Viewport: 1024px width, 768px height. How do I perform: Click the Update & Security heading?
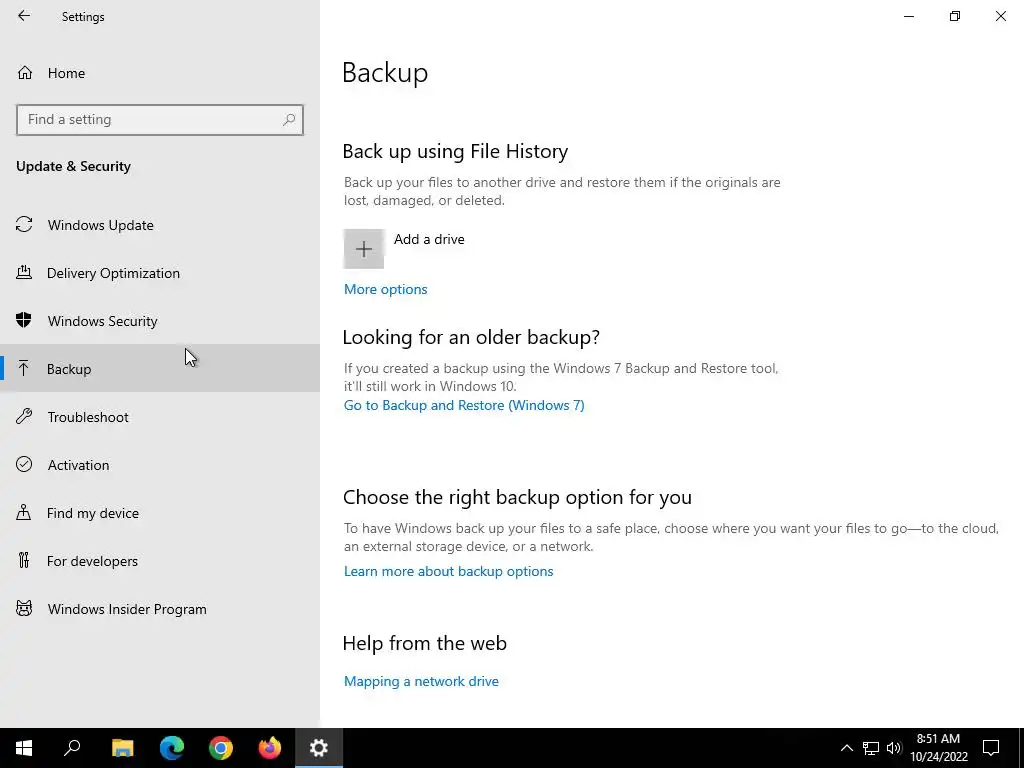tap(73, 166)
